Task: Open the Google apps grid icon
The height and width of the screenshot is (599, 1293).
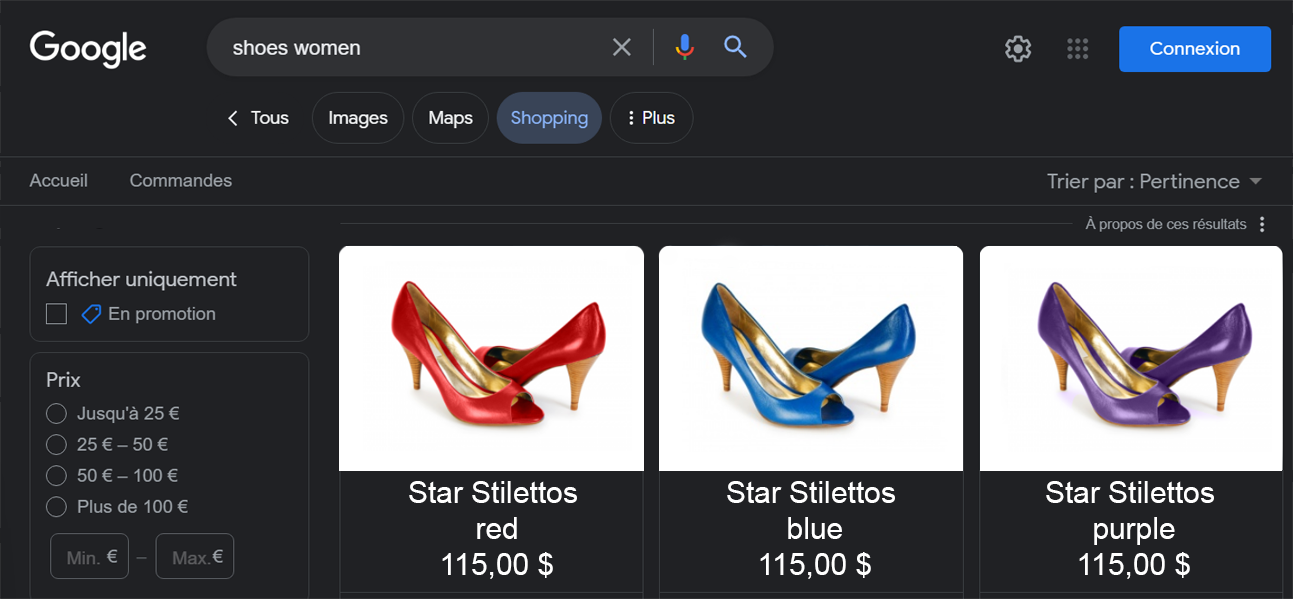Action: point(1077,48)
